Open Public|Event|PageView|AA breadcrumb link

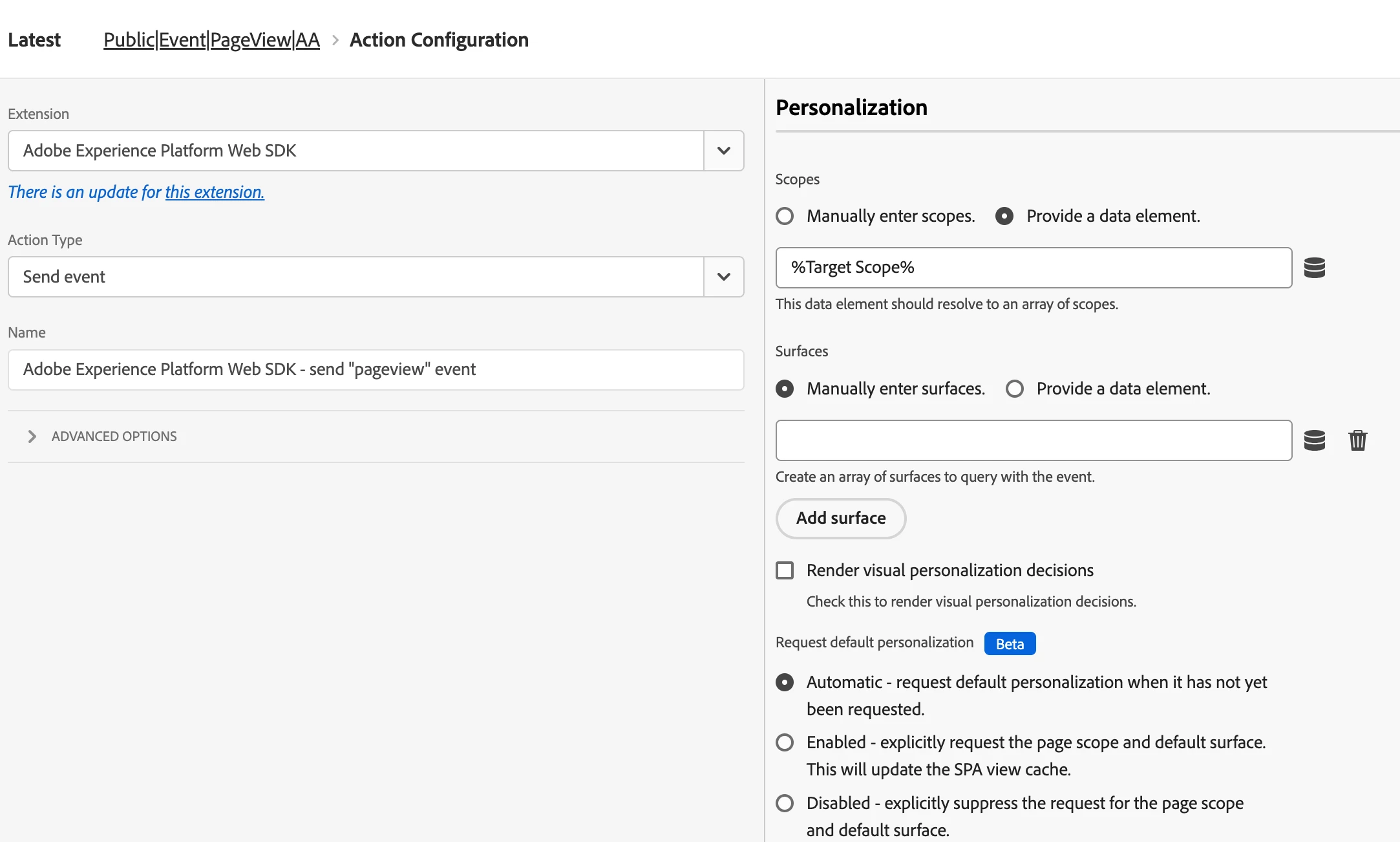(211, 40)
